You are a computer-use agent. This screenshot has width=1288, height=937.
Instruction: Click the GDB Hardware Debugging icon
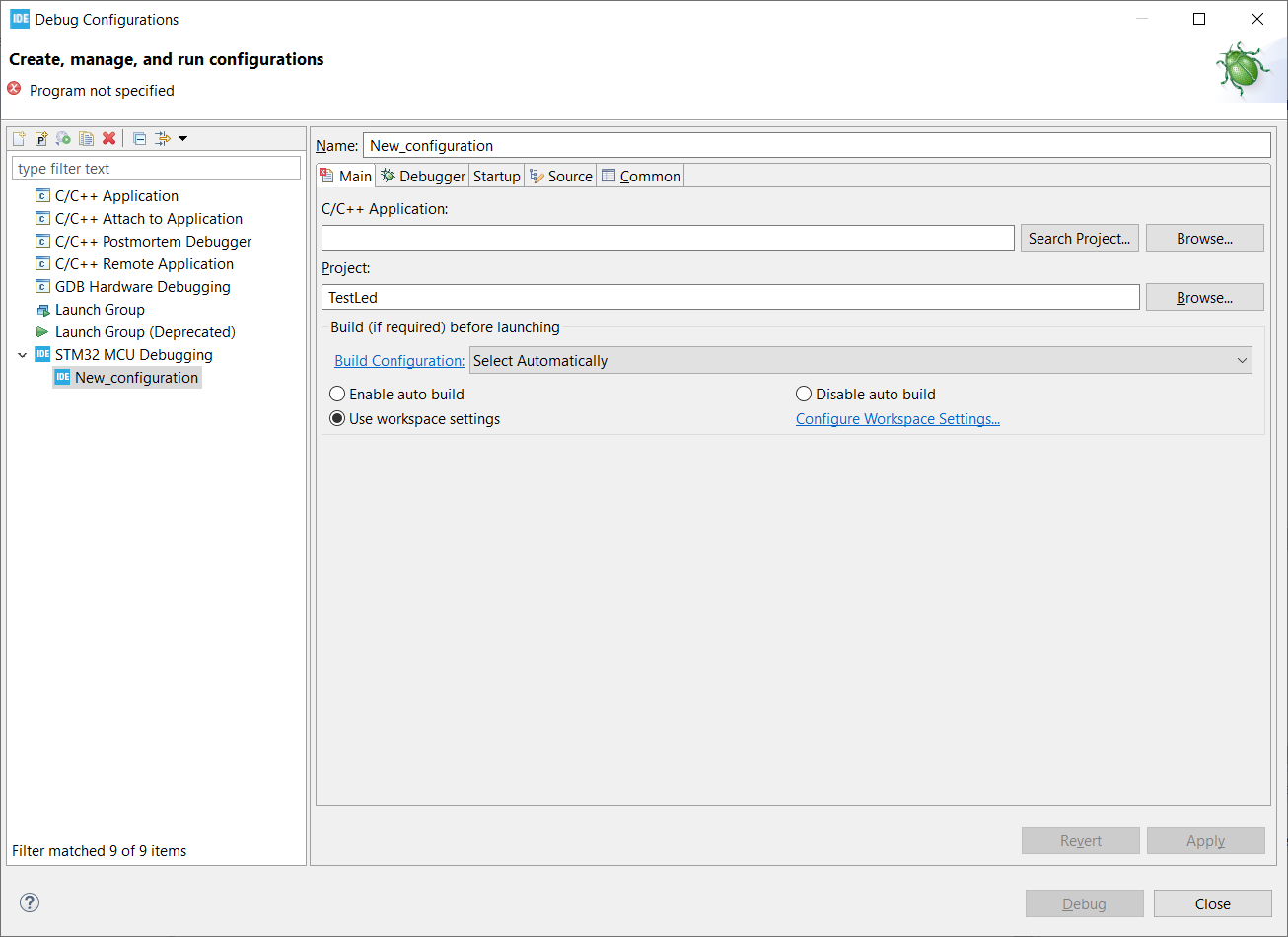(x=42, y=287)
